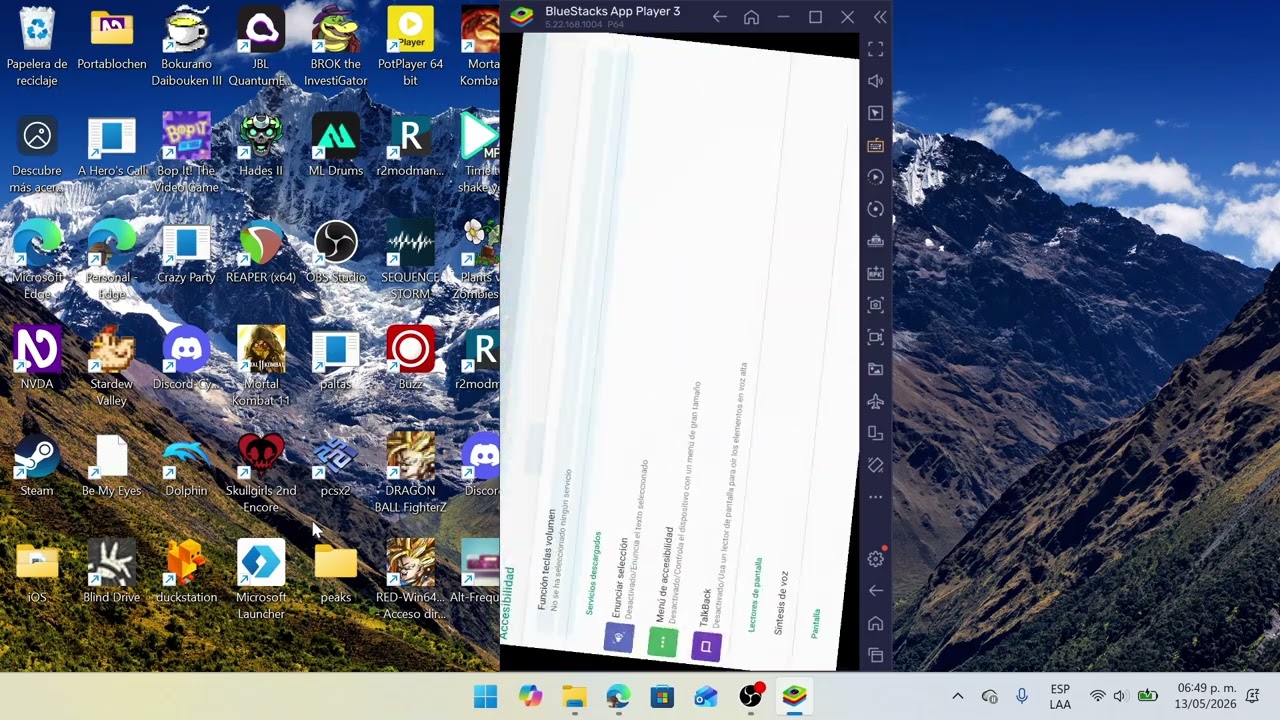Select the pcsx2 desktop shortcut
The height and width of the screenshot is (720, 1280).
[x=336, y=466]
